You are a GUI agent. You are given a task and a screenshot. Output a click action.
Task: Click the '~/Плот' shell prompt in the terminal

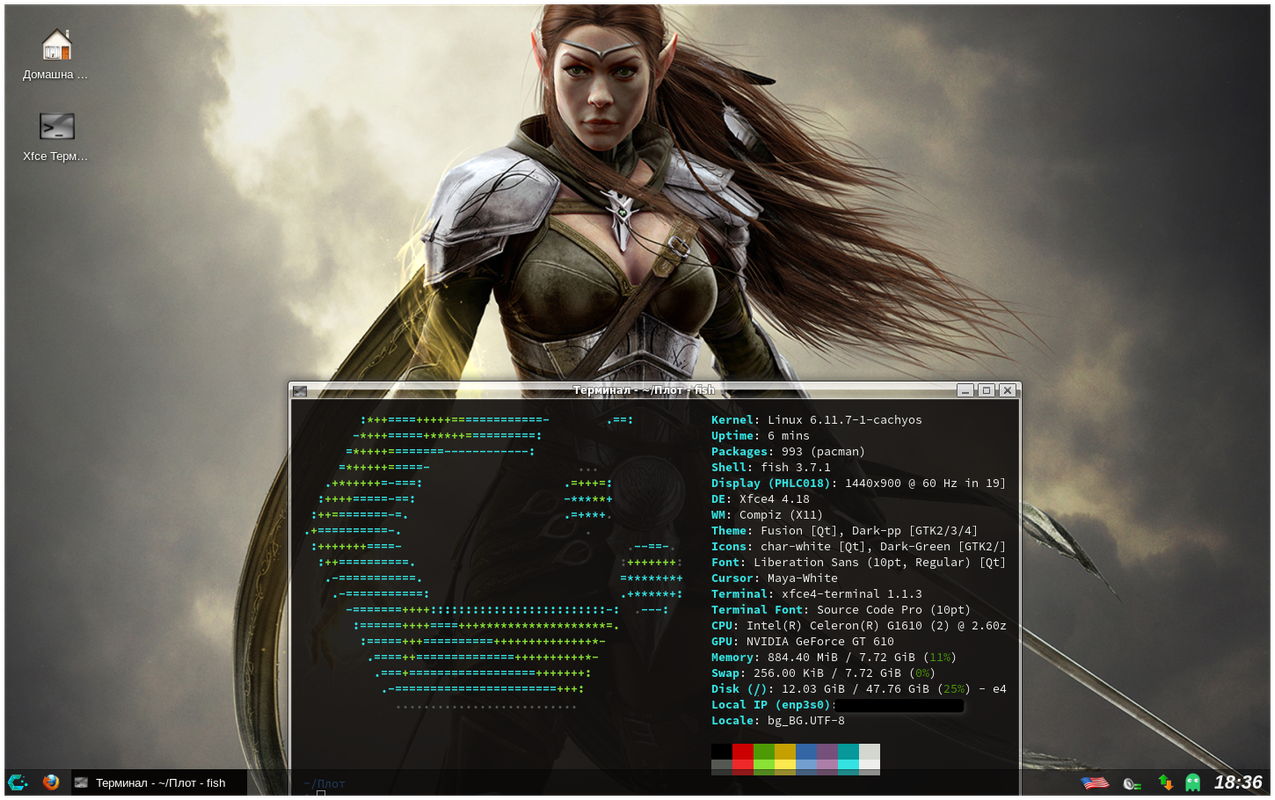[x=324, y=783]
